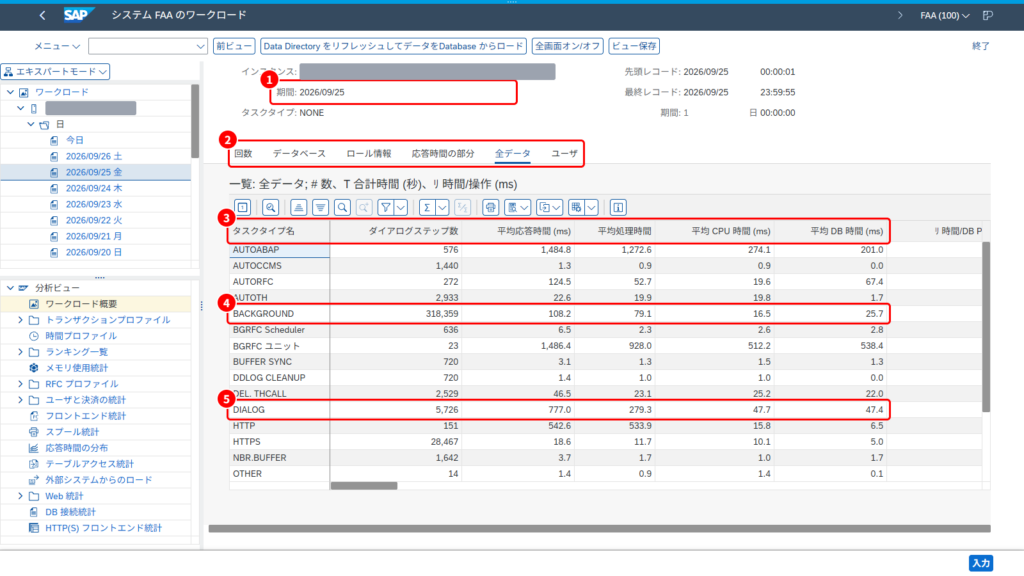Expand the Web 統計 folder

pyautogui.click(x=20, y=496)
